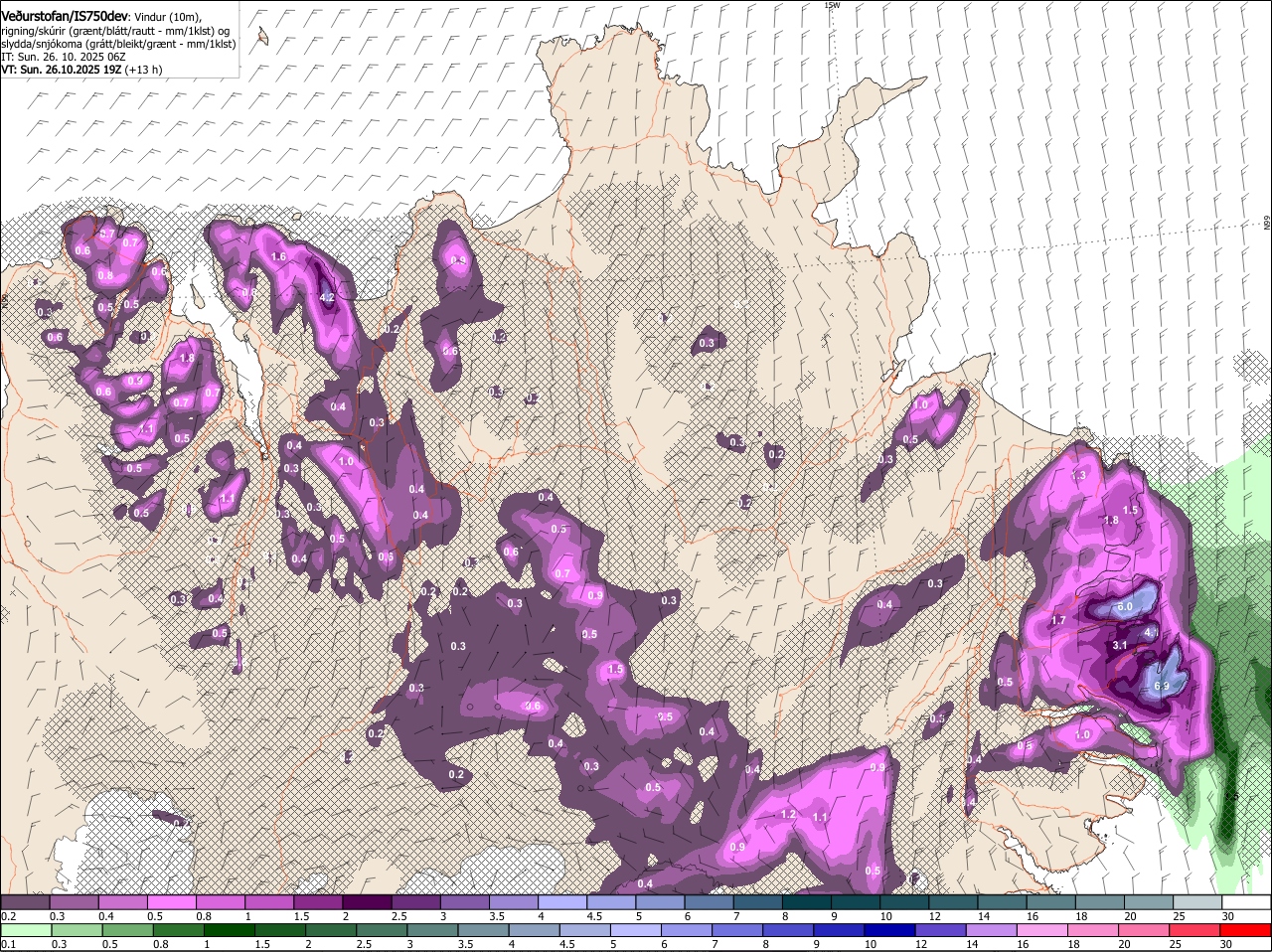This screenshot has width=1272, height=952.
Task: Click the '1.2' precipitation value on map
Action: click(788, 814)
